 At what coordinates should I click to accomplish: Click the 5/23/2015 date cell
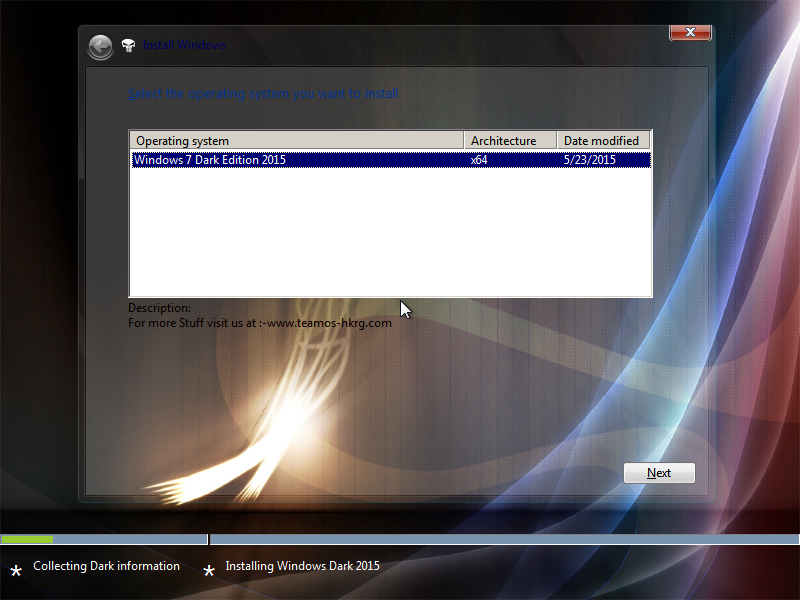click(590, 160)
